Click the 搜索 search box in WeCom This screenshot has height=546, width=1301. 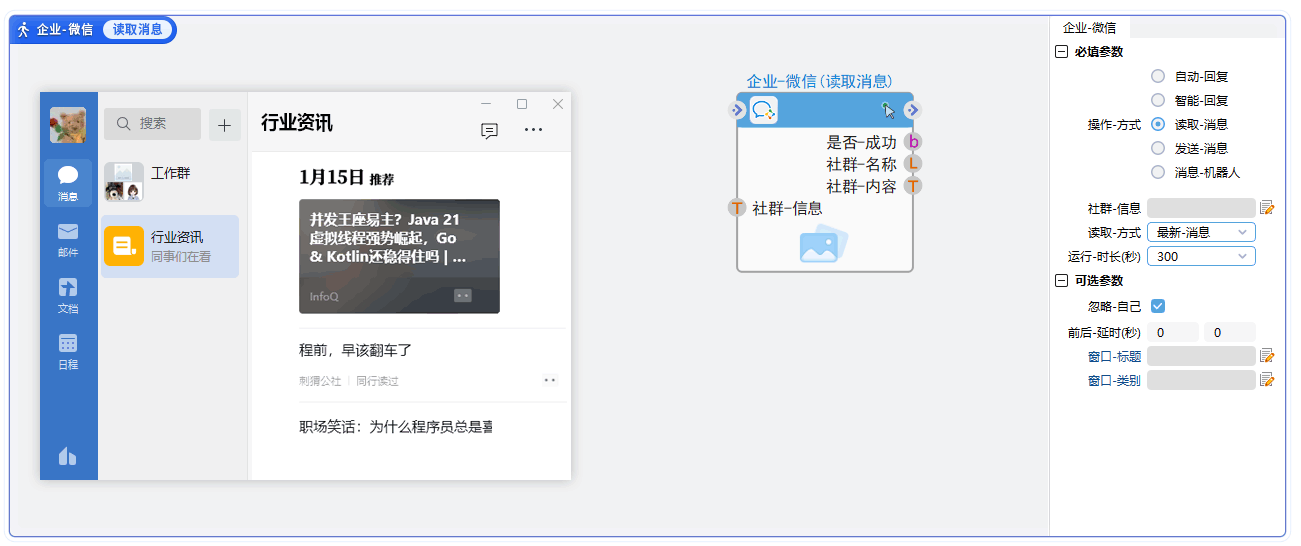152,124
